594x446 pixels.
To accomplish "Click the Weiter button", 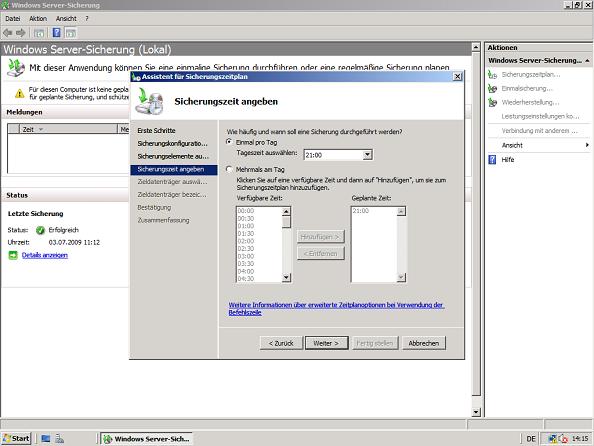I will click(326, 343).
